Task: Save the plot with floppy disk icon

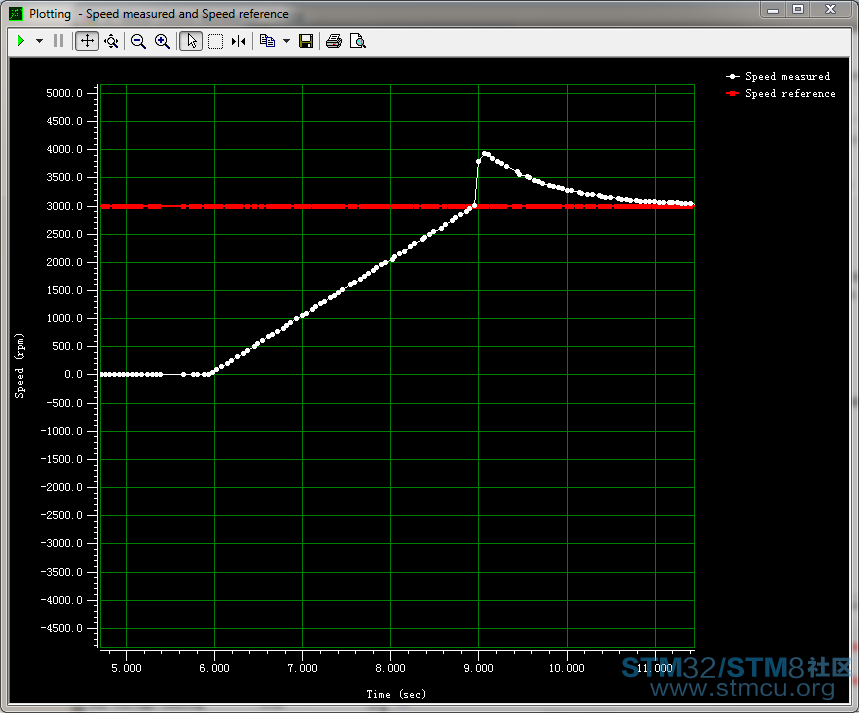Action: coord(306,41)
